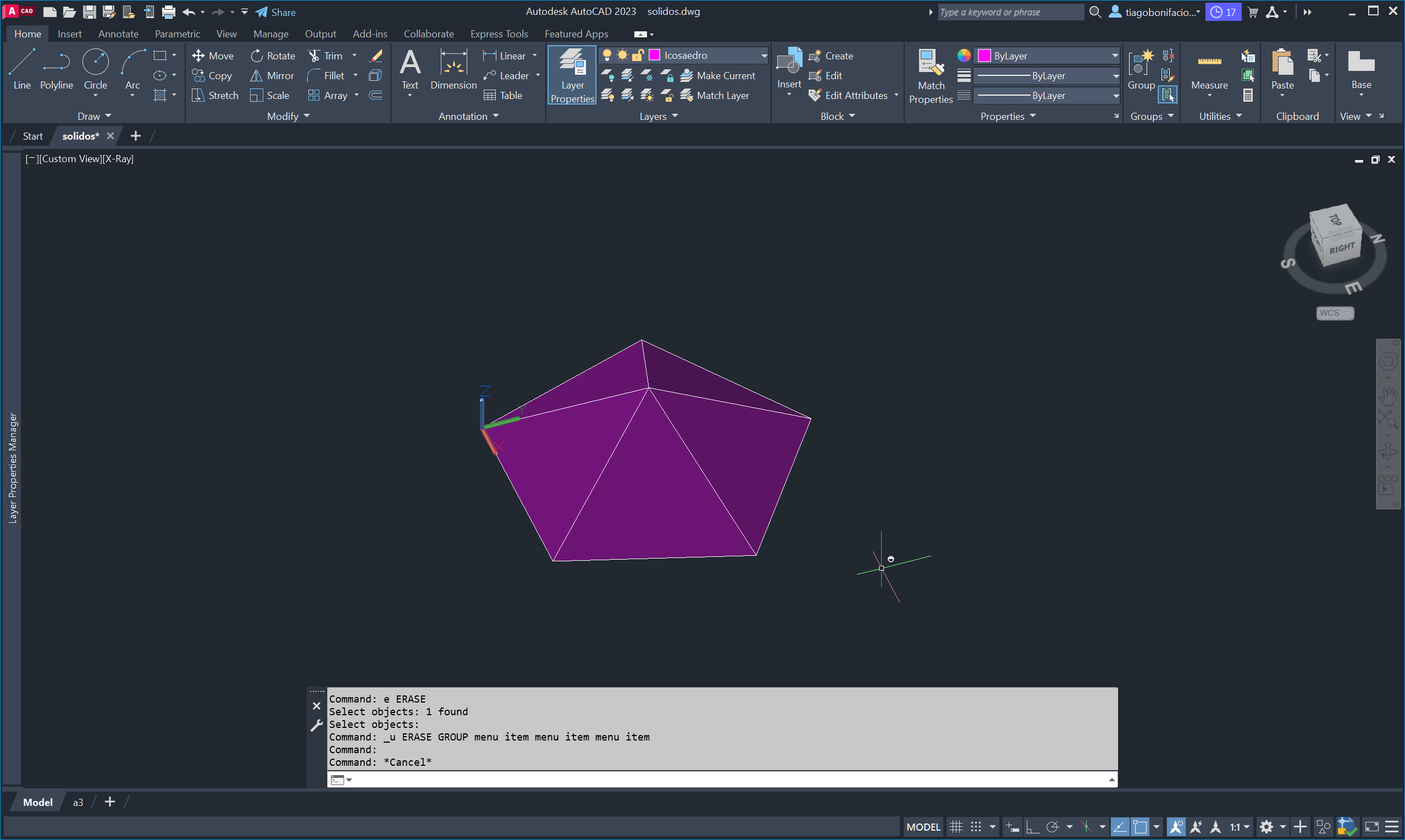The image size is (1405, 840).
Task: Toggle polar tracking in status bar
Action: coord(1053,827)
